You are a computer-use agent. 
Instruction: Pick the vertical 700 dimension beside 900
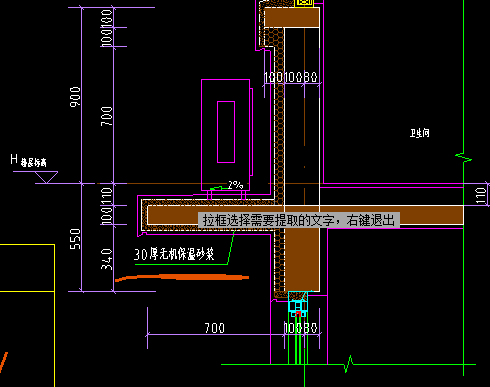coord(107,116)
